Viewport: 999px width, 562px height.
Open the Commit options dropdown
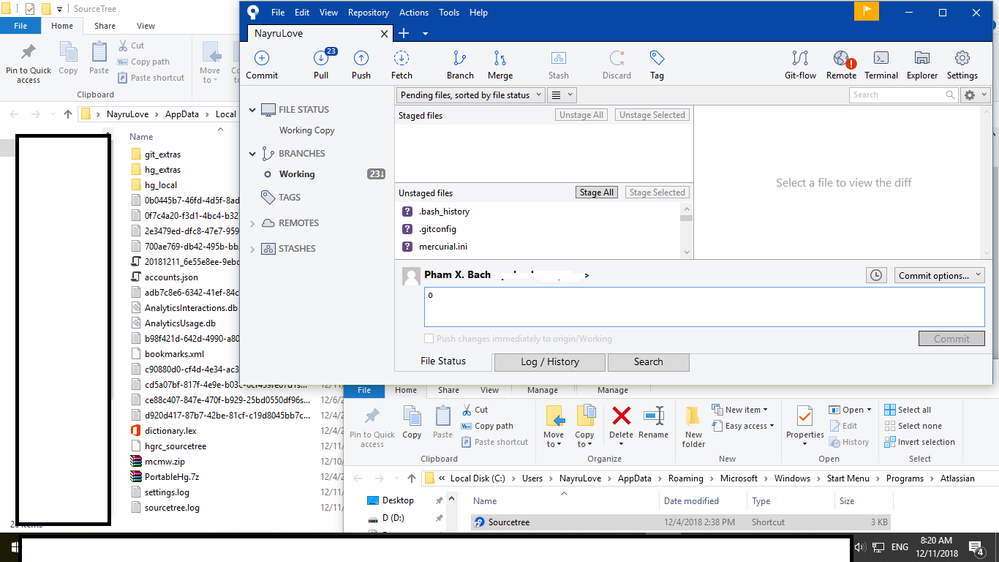[938, 275]
